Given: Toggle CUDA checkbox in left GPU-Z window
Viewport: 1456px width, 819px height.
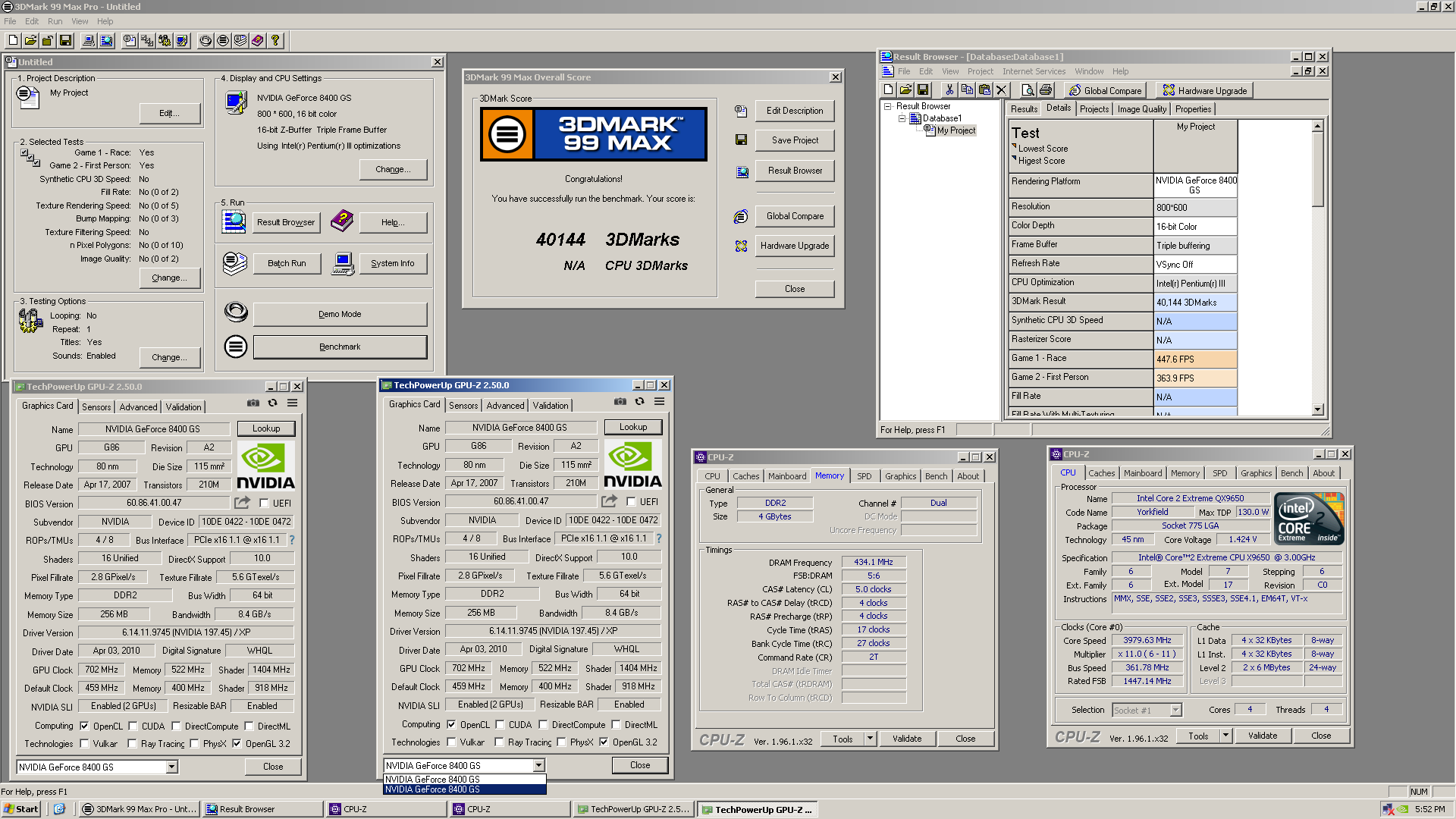Looking at the screenshot, I should [x=133, y=726].
